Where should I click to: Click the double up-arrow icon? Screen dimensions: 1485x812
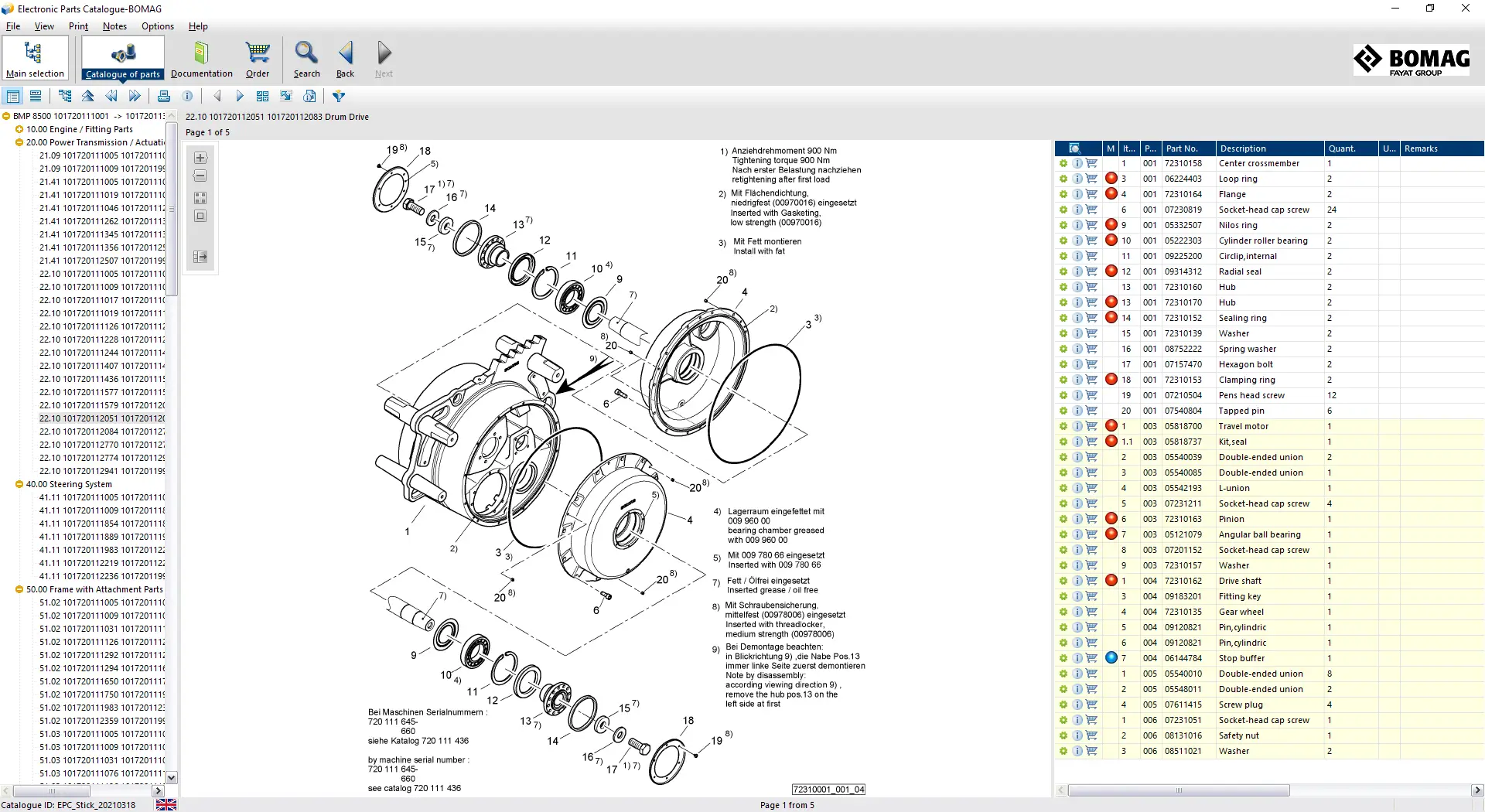point(88,96)
